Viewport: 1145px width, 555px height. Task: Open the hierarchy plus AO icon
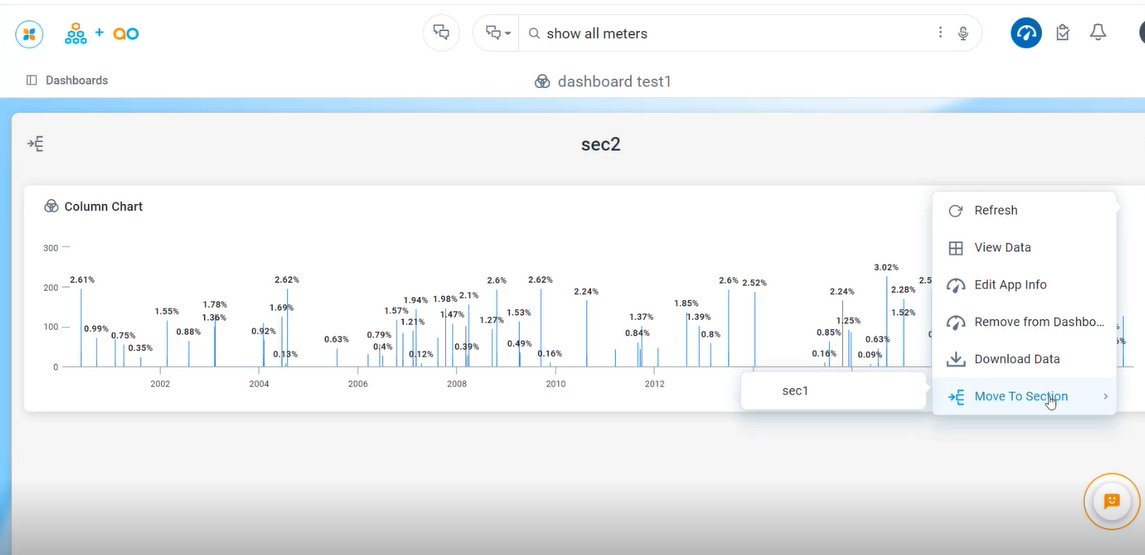101,34
